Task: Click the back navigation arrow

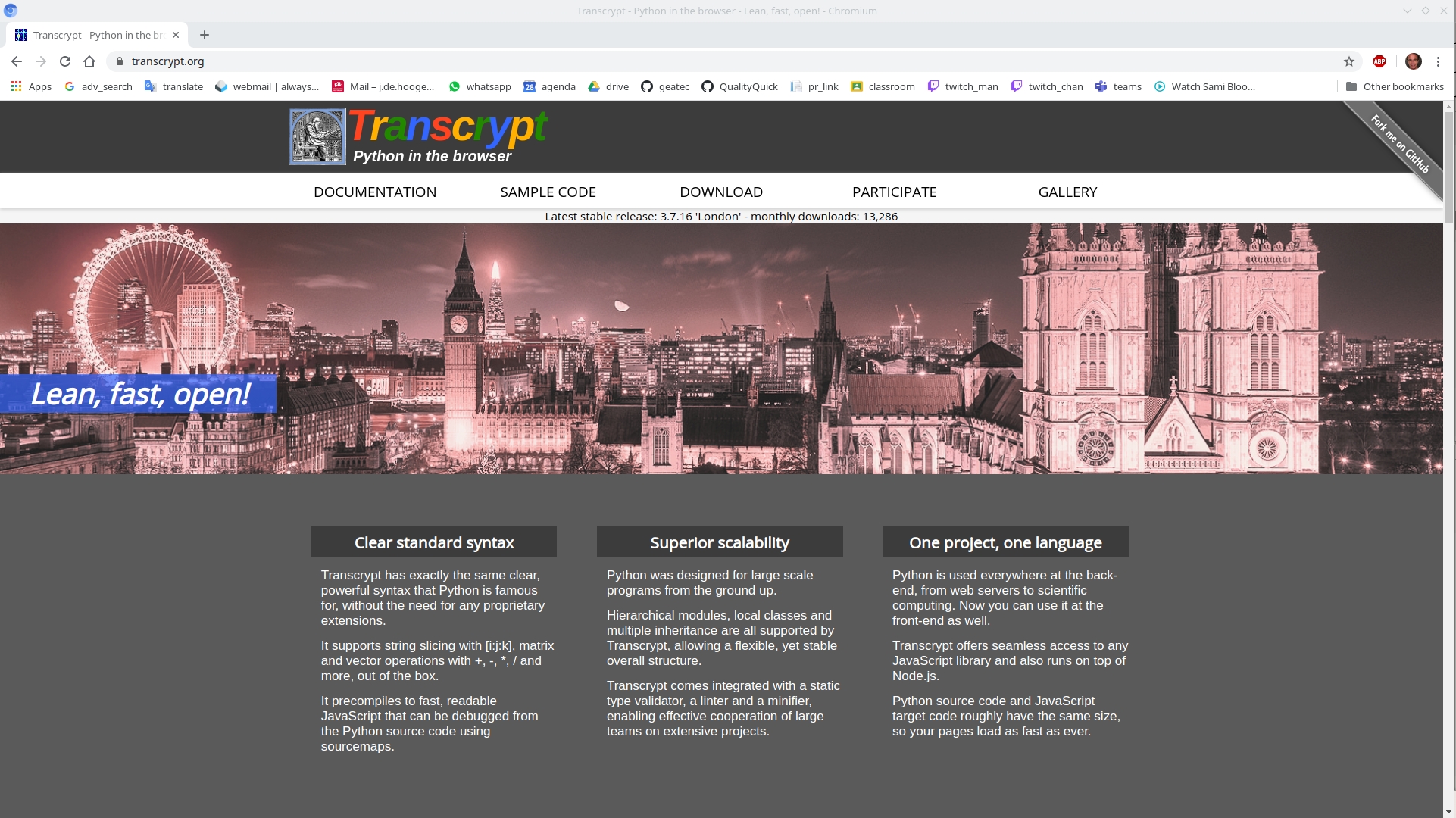Action: point(17,61)
